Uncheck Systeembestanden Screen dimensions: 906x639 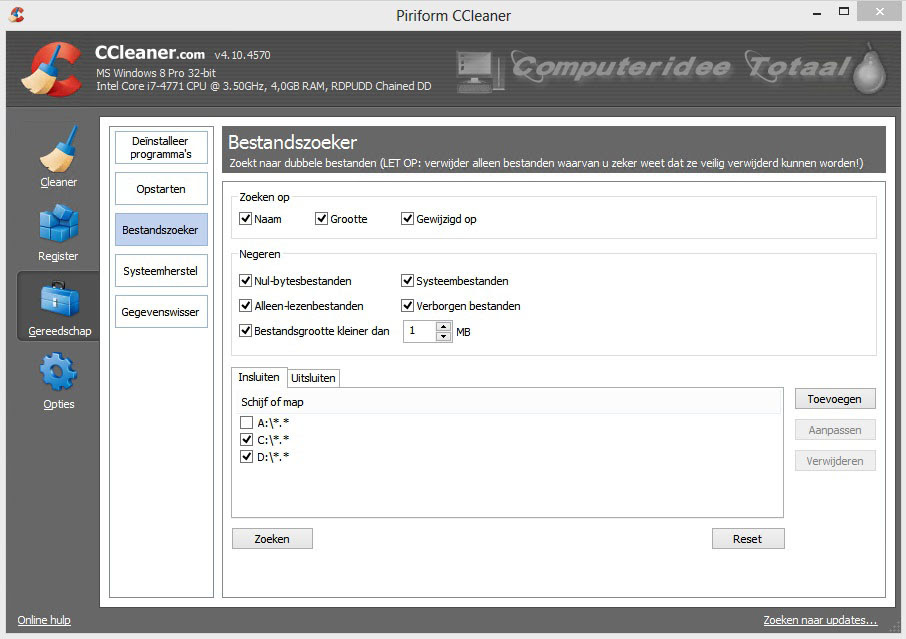click(x=407, y=281)
